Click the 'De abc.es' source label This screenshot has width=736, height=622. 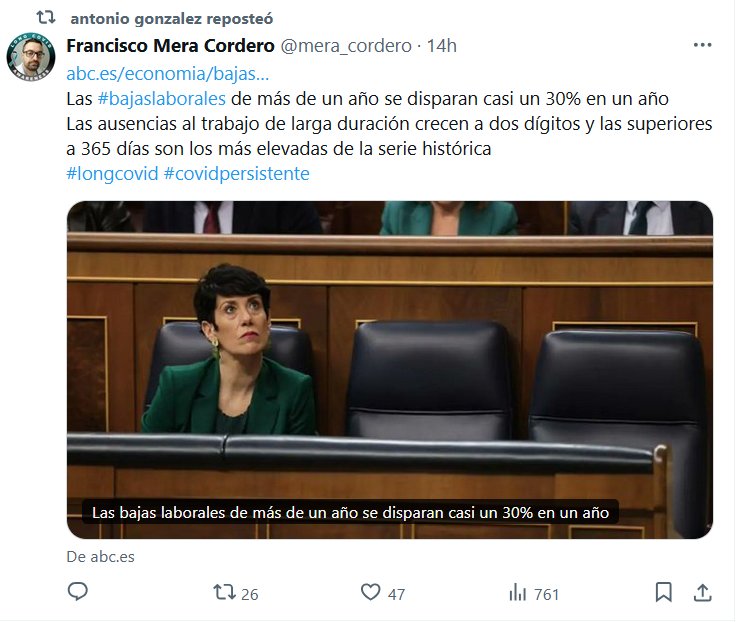100,557
